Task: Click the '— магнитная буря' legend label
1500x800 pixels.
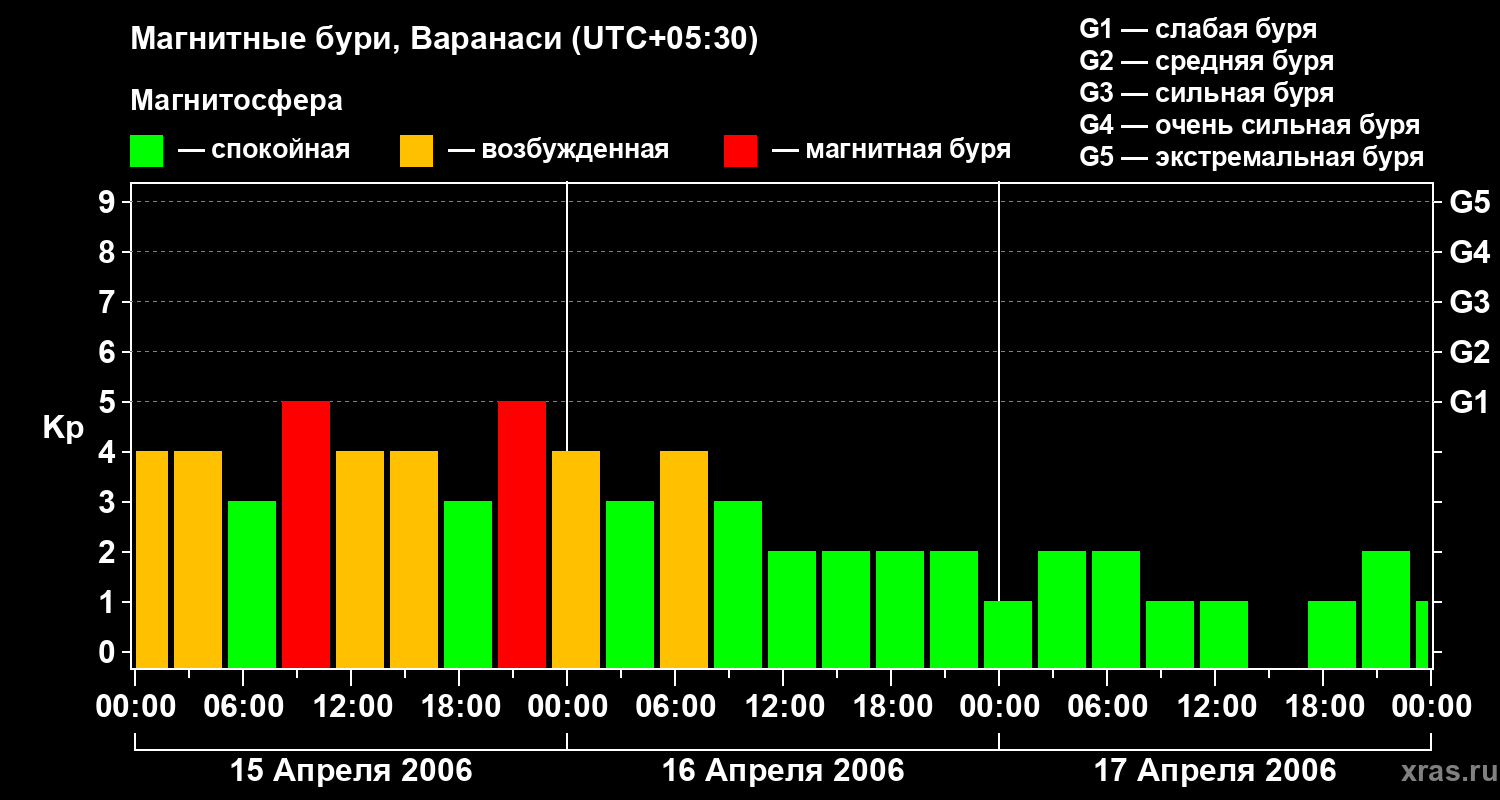Action: pyautogui.click(x=891, y=150)
